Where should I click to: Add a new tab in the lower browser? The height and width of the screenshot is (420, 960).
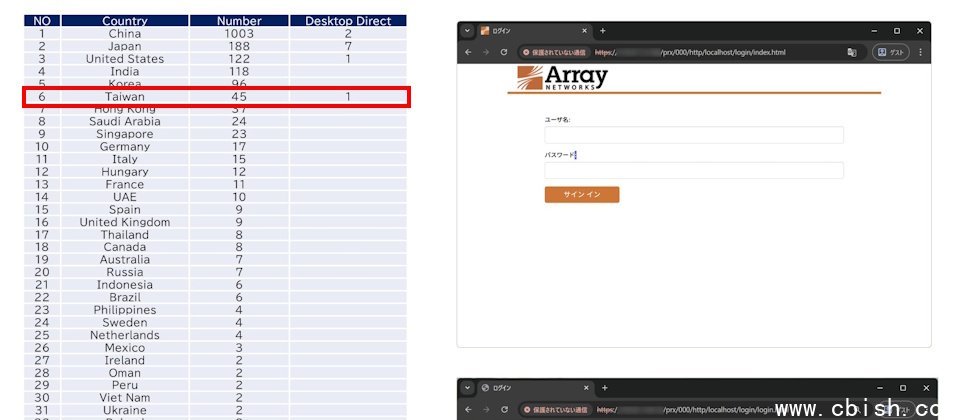[603, 388]
